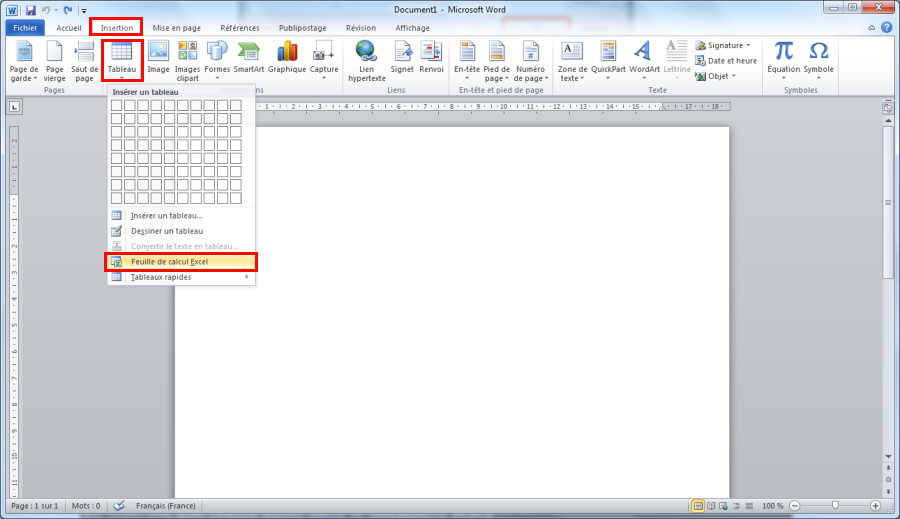The width and height of the screenshot is (900, 519).
Task: Save document from Quick Access Toolbar
Action: tap(30, 10)
